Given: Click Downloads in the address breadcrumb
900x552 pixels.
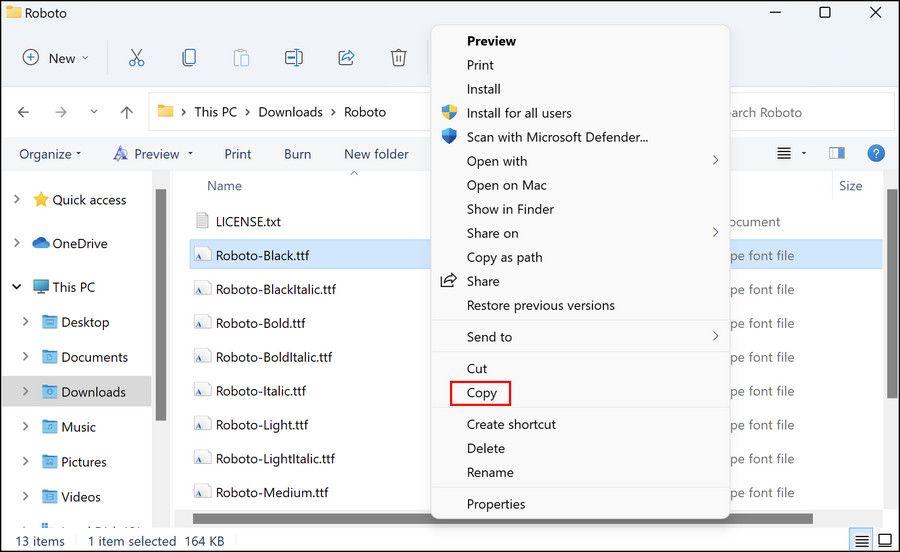Looking at the screenshot, I should tap(290, 112).
